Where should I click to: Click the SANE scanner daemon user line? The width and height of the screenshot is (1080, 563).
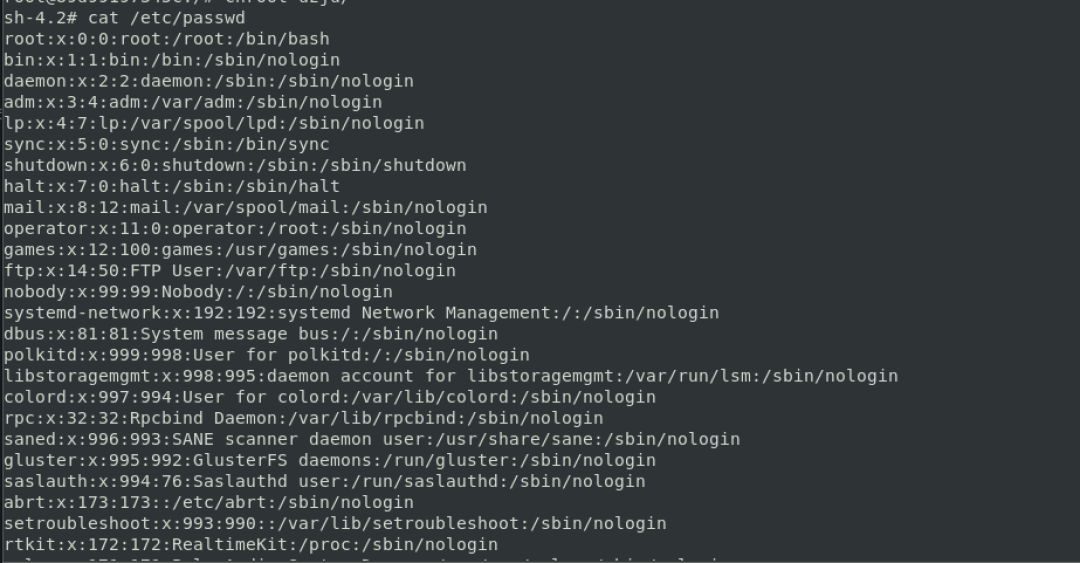click(372, 439)
